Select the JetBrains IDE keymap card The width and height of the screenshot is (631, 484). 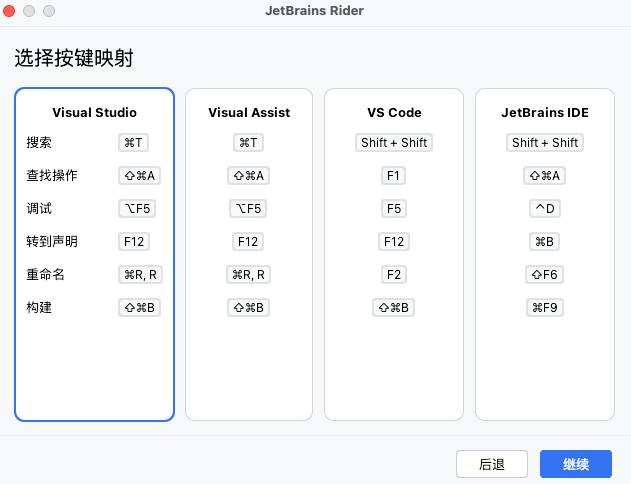(545, 254)
